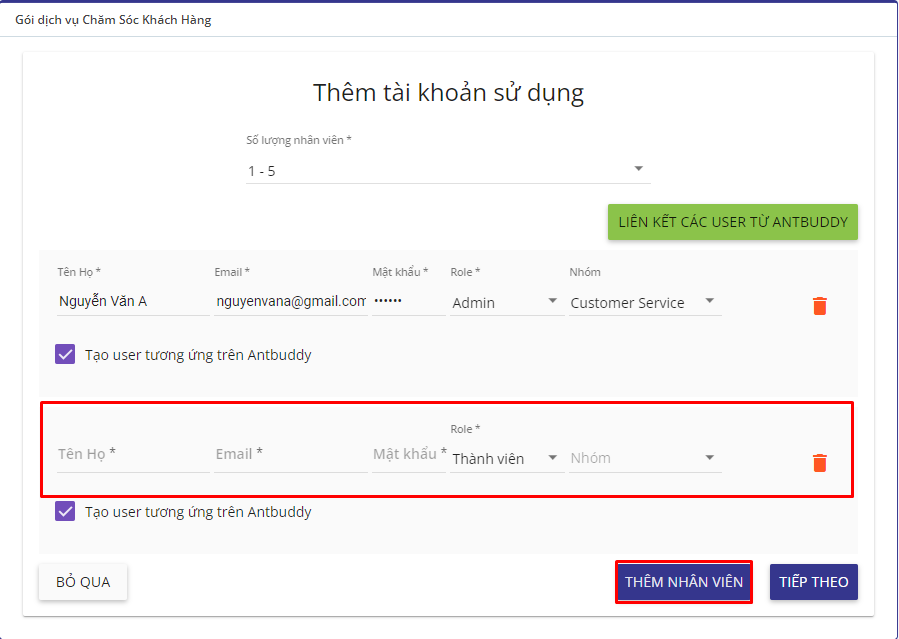
Task: Expand the empty Nhóm dropdown in second row
Action: pyautogui.click(x=645, y=458)
